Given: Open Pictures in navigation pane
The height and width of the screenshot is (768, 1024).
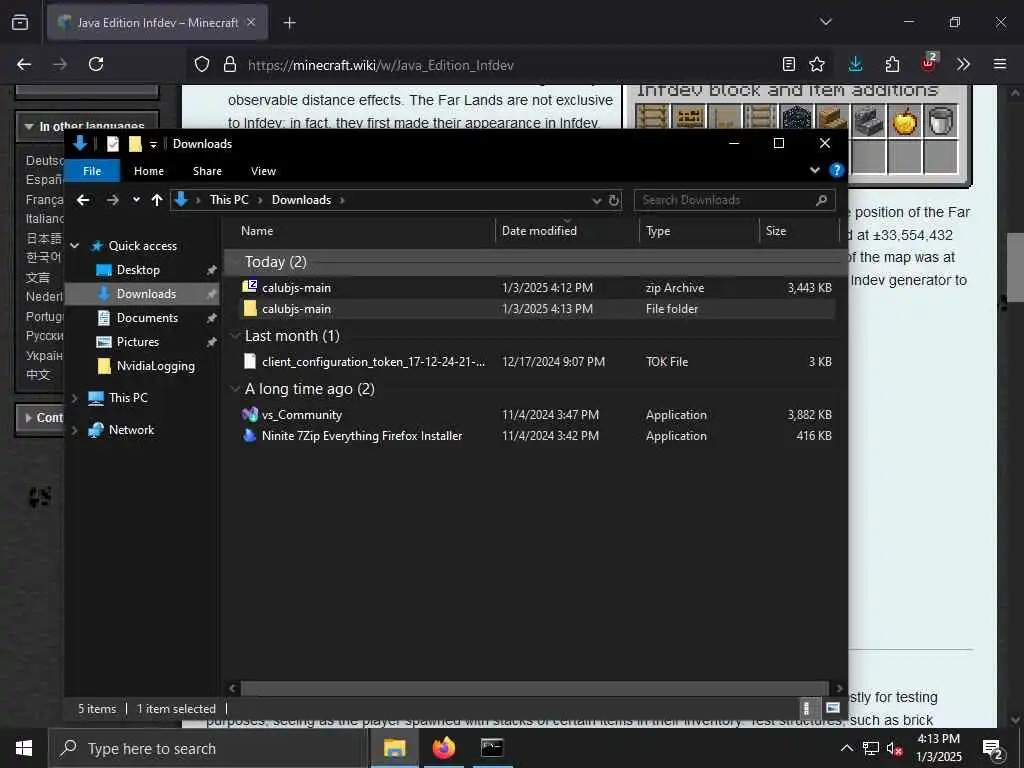Looking at the screenshot, I should tap(137, 342).
